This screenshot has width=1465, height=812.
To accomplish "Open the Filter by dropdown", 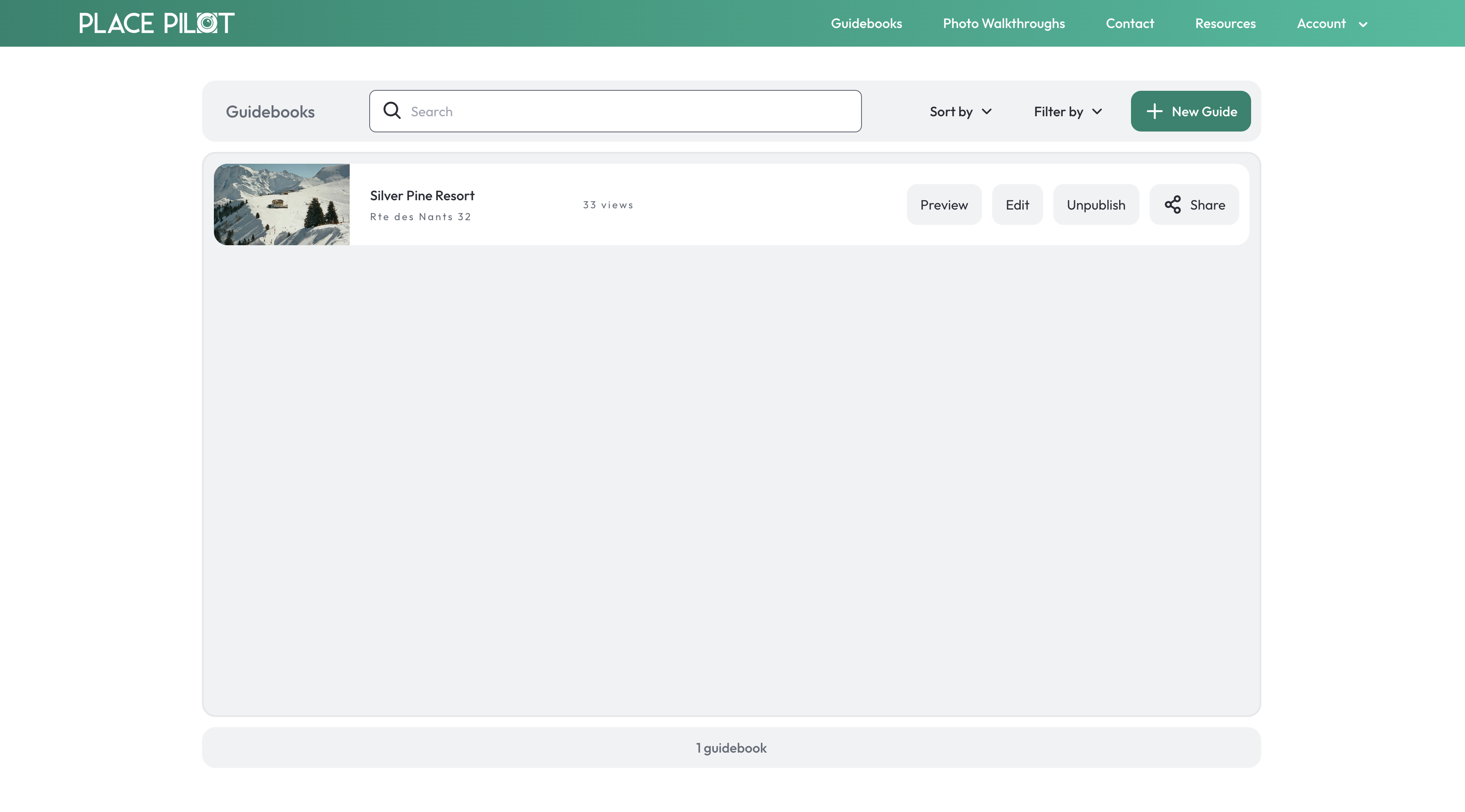I will [1067, 112].
